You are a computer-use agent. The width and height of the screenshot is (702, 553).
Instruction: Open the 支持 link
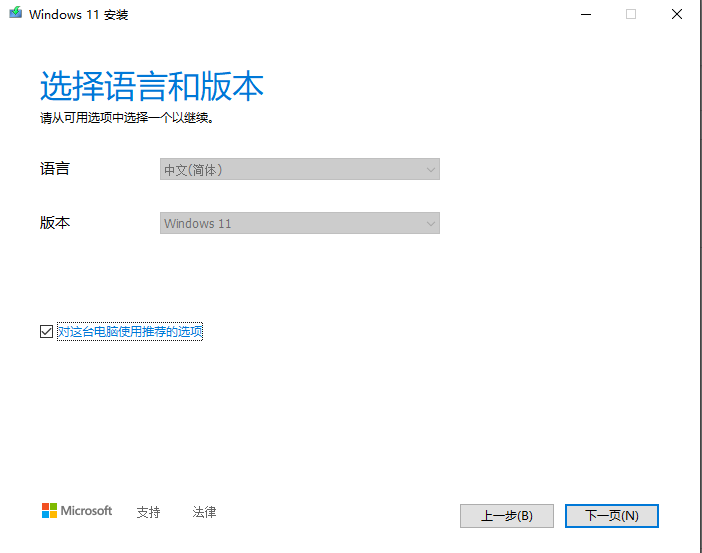click(x=148, y=512)
